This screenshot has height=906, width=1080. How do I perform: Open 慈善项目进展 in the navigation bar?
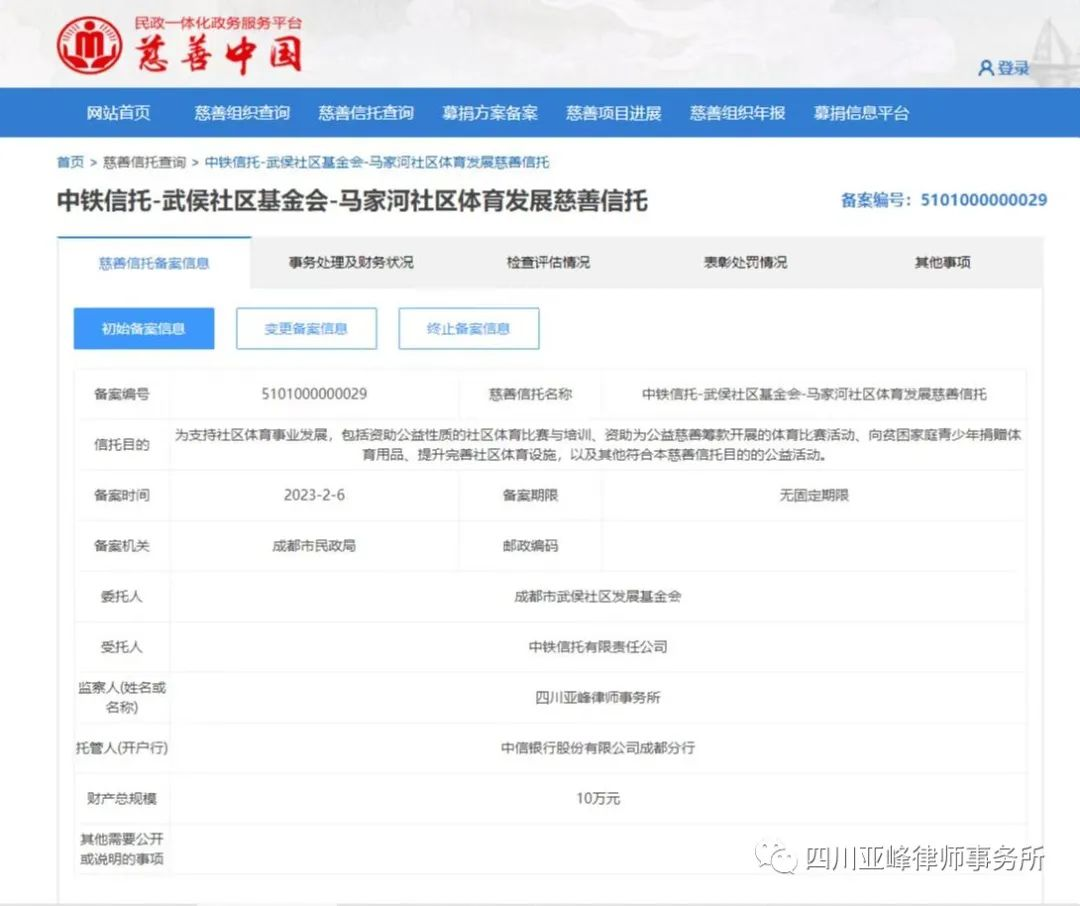(614, 113)
